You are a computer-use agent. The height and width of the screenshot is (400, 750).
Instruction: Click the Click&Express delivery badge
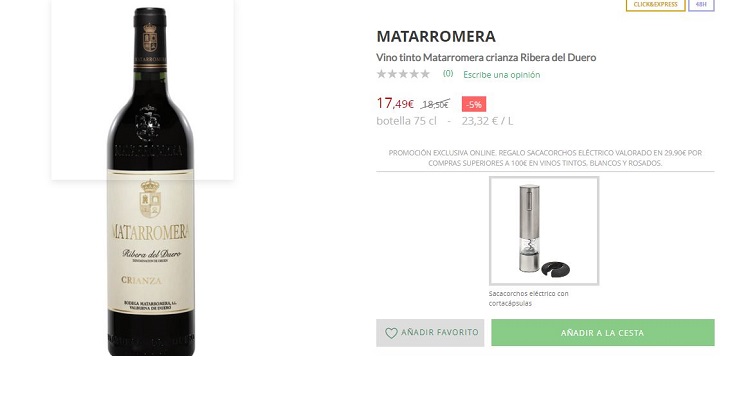click(655, 5)
